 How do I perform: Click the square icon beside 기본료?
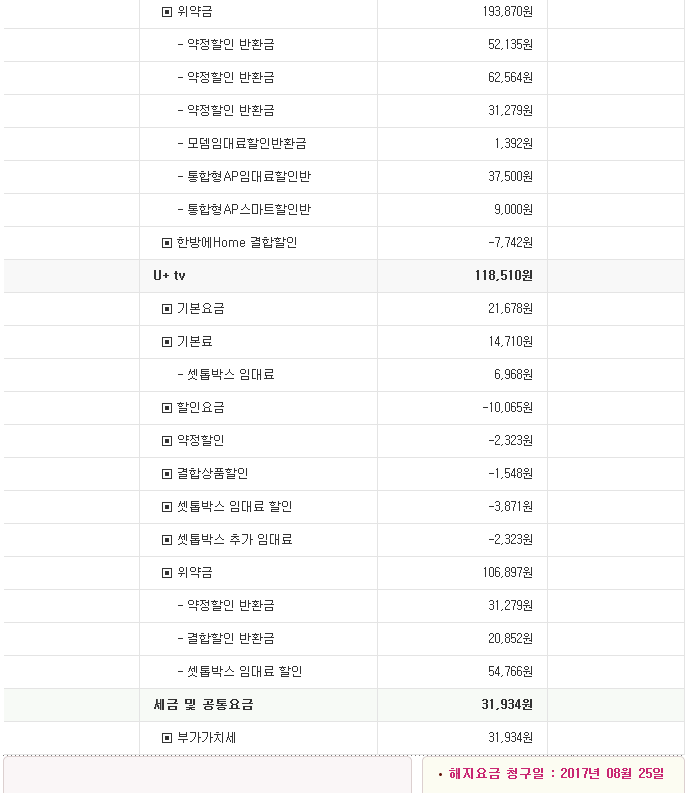(x=167, y=342)
